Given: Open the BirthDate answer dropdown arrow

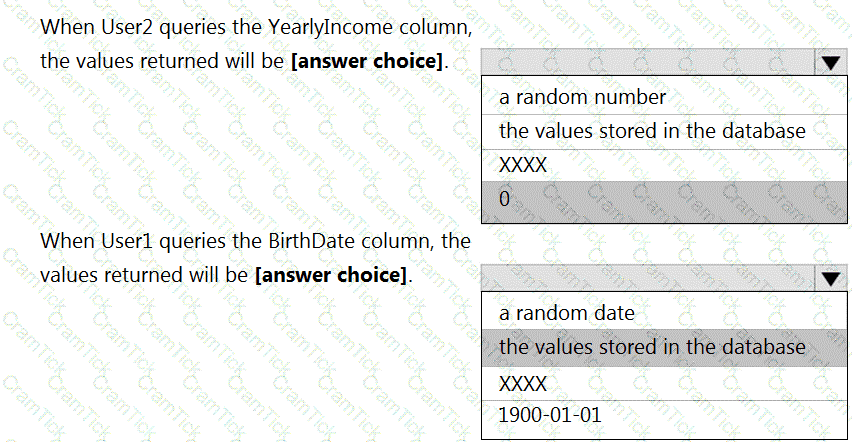Looking at the screenshot, I should coord(831,278).
